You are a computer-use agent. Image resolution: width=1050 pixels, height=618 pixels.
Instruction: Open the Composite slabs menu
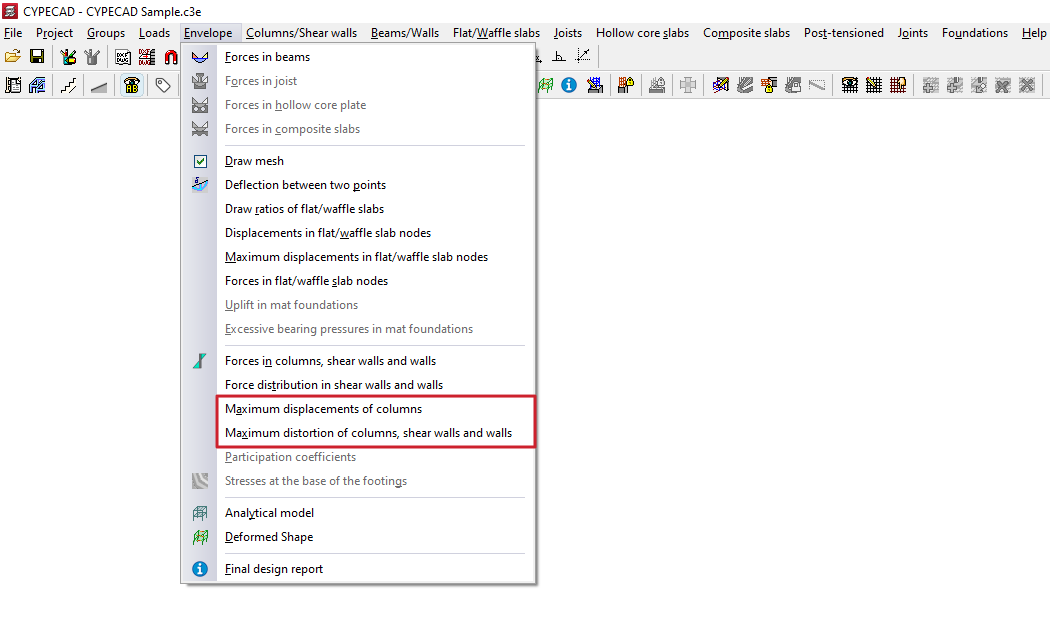[x=746, y=33]
